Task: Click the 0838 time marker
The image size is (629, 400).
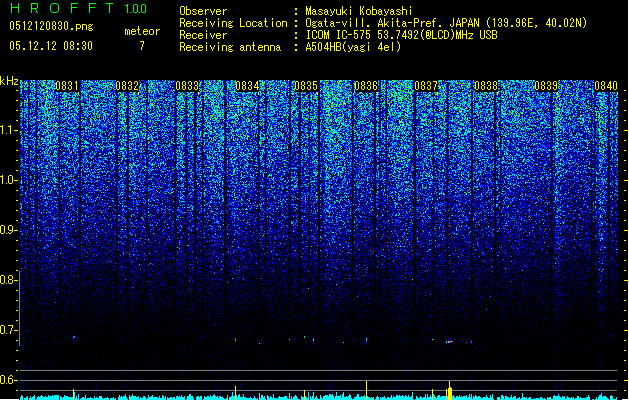Action: tap(486, 86)
